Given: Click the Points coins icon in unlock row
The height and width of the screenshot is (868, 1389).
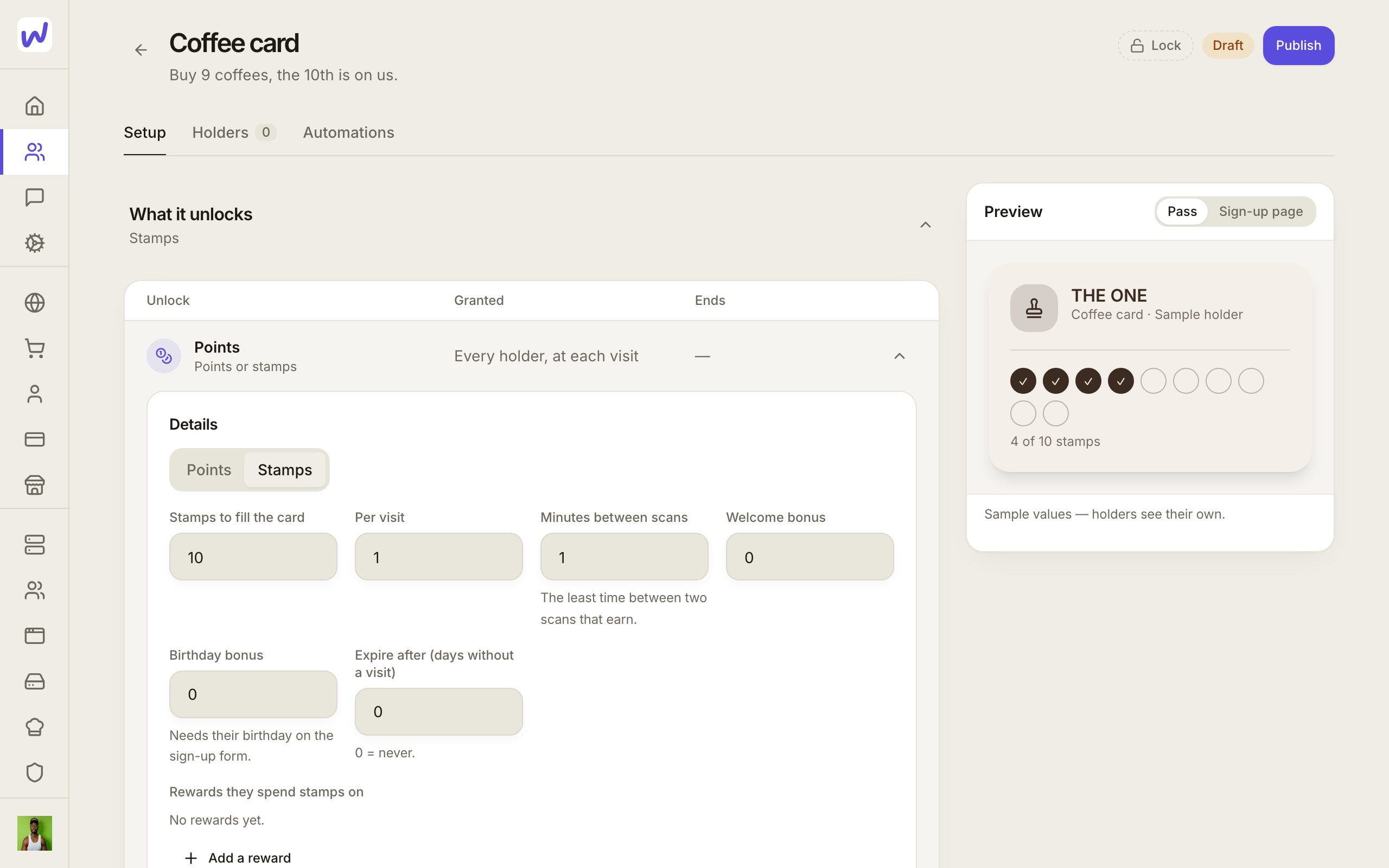Looking at the screenshot, I should [x=163, y=356].
